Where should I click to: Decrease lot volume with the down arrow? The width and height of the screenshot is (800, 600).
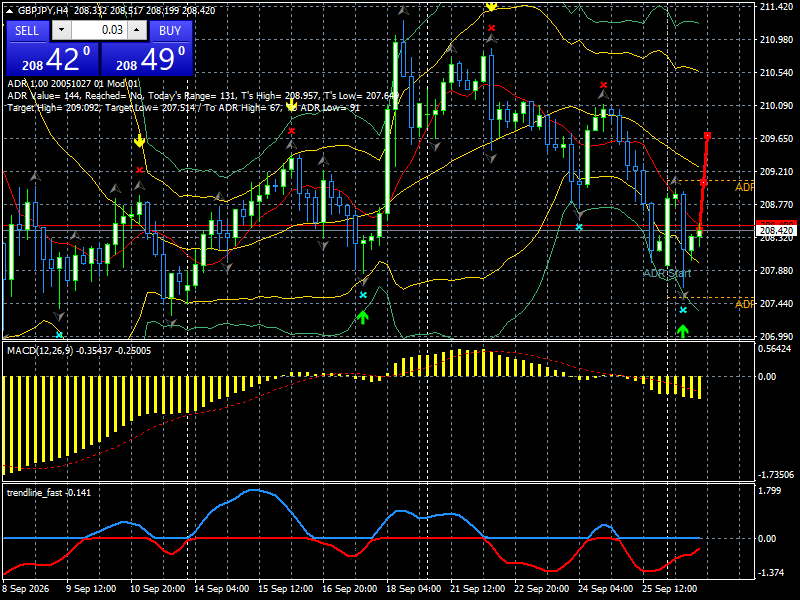[x=62, y=30]
